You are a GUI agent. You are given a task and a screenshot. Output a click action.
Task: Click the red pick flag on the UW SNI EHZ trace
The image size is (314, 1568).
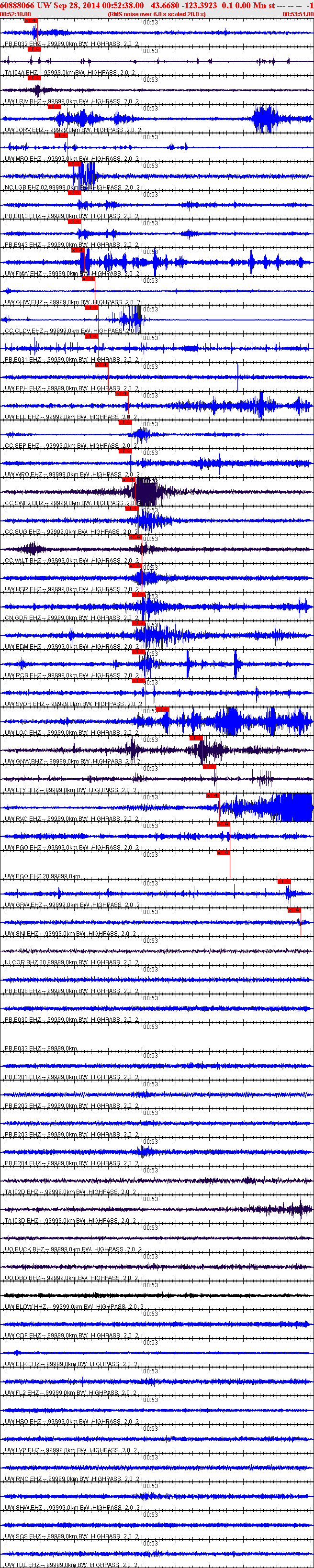tap(294, 910)
